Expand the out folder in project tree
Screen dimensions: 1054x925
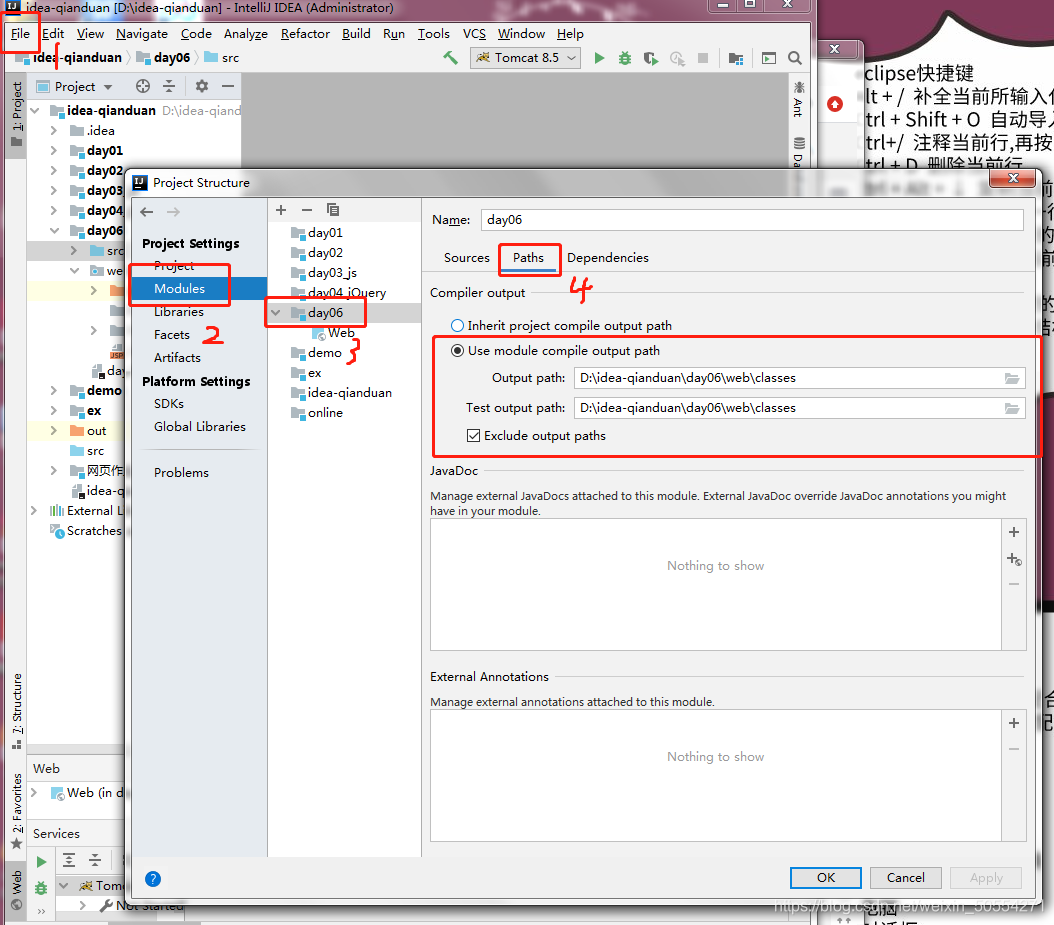[x=54, y=431]
